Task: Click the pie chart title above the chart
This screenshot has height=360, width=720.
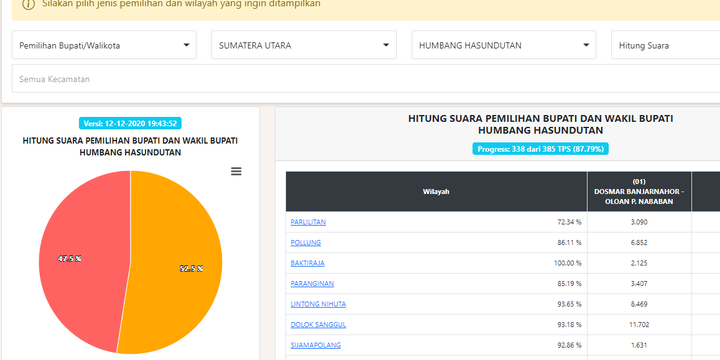Action: tap(130, 146)
